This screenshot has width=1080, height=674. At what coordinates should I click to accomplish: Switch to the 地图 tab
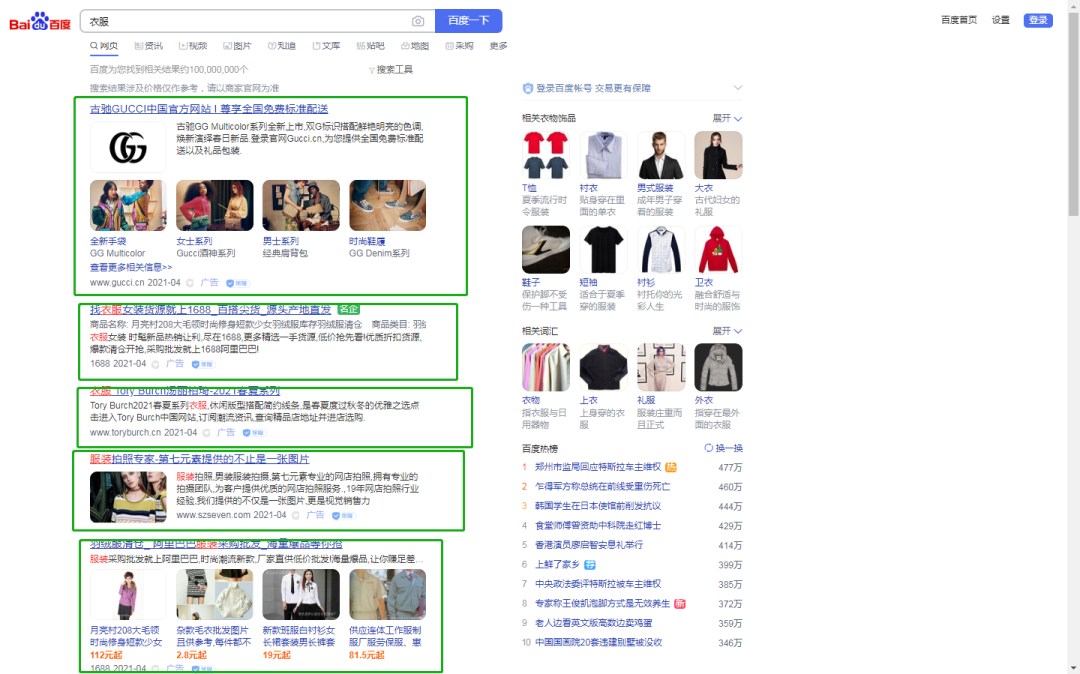click(x=415, y=46)
